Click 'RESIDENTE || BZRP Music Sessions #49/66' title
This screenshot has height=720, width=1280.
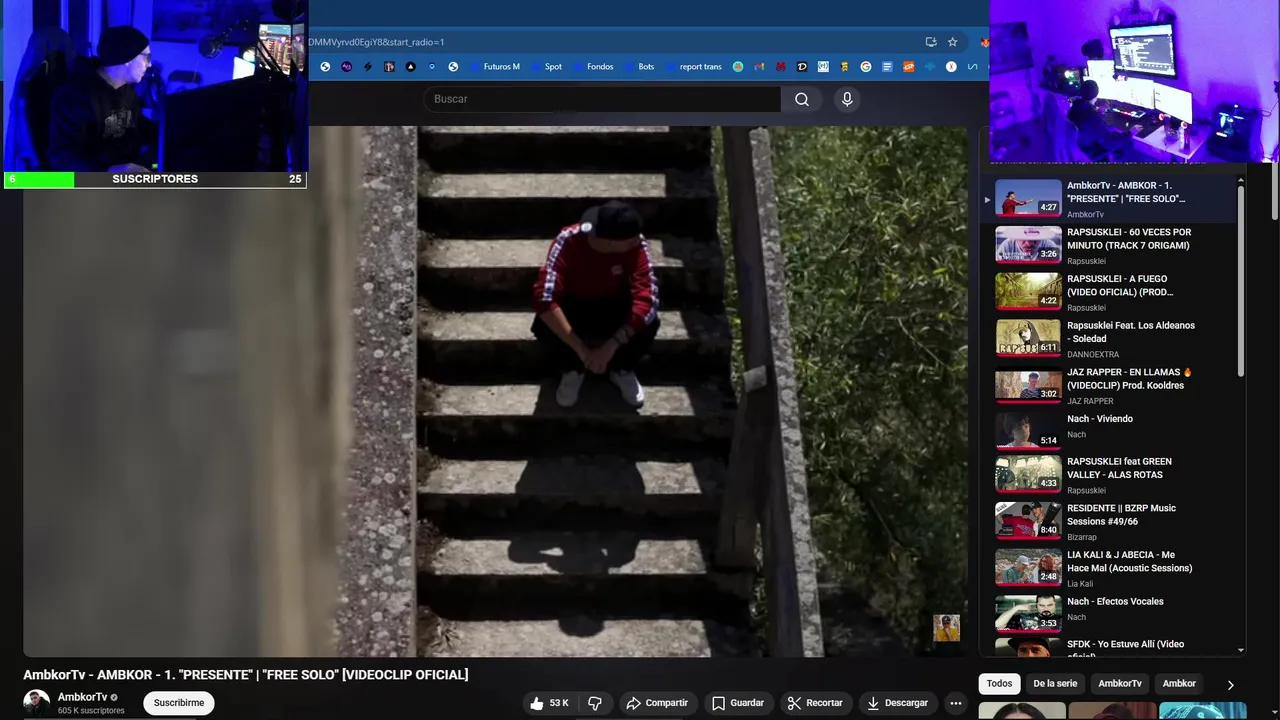coord(1121,515)
